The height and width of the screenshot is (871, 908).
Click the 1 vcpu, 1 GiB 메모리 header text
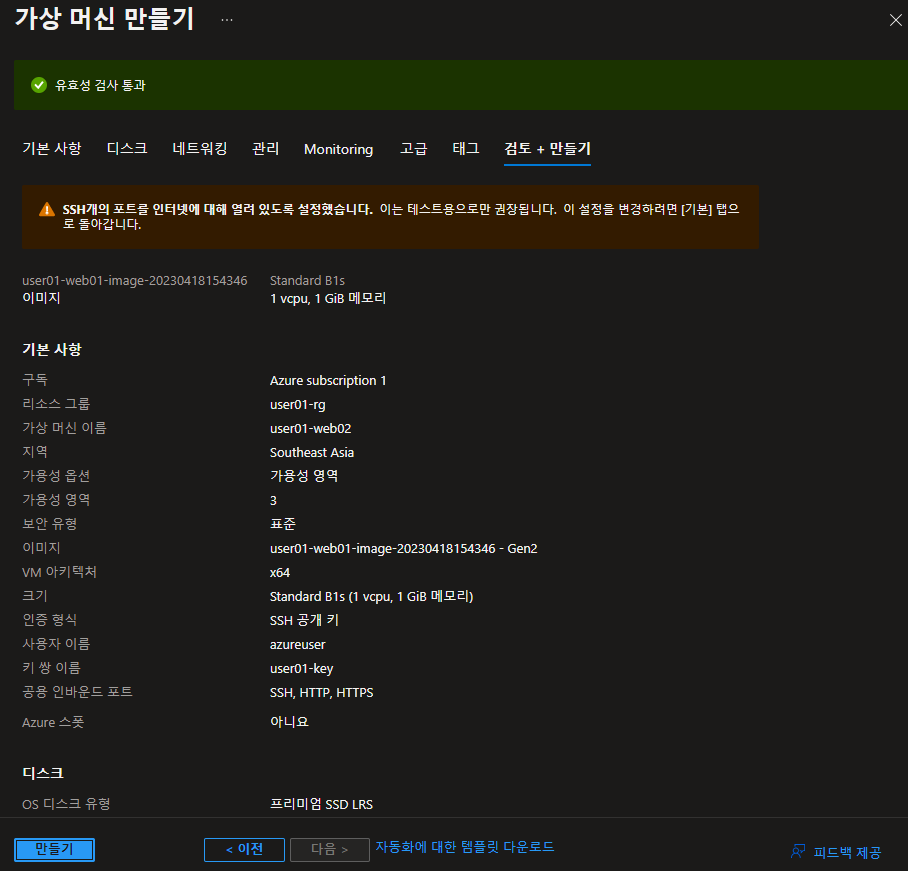tap(328, 298)
